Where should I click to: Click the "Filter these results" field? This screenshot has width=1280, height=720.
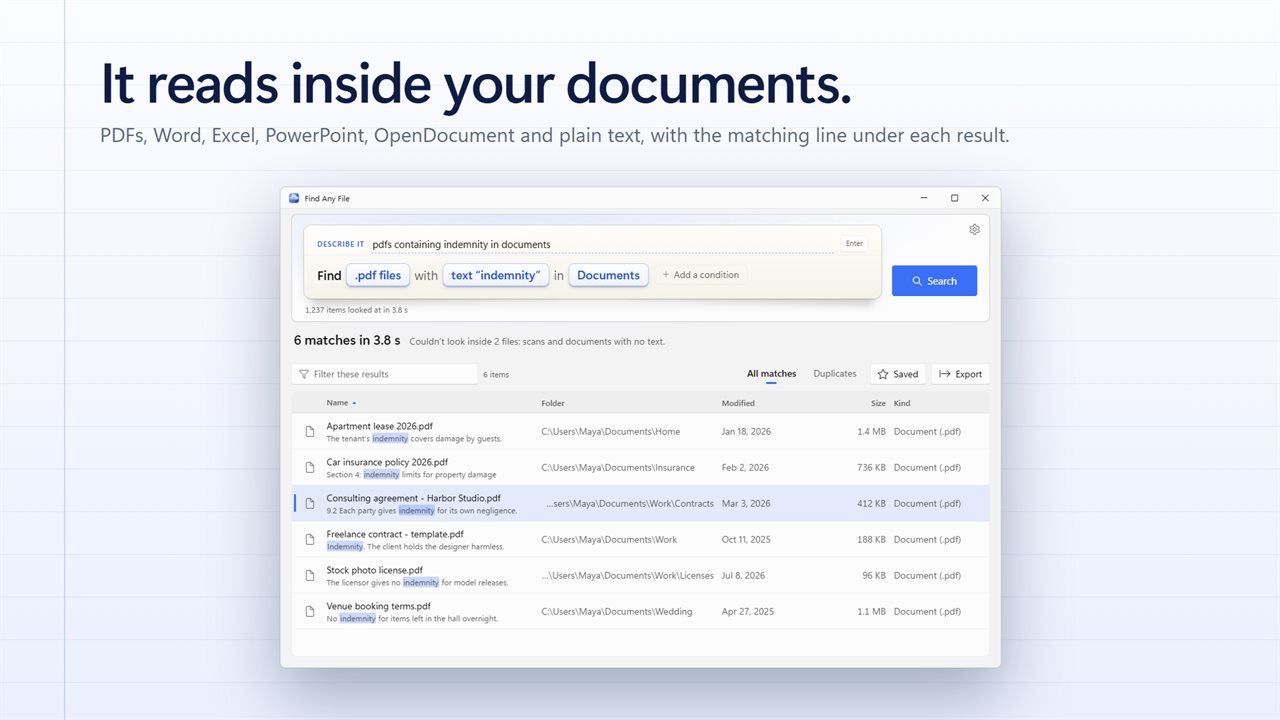385,374
